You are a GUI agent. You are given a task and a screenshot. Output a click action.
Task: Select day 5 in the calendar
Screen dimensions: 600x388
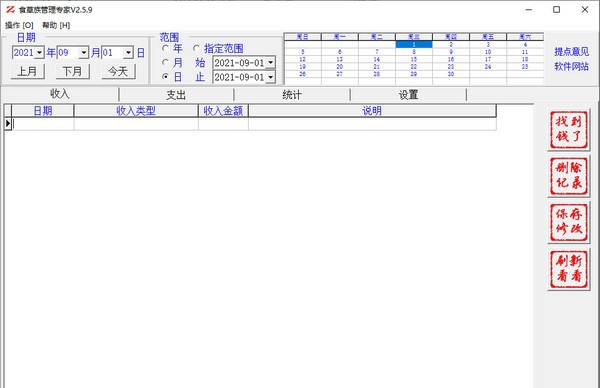303,52
